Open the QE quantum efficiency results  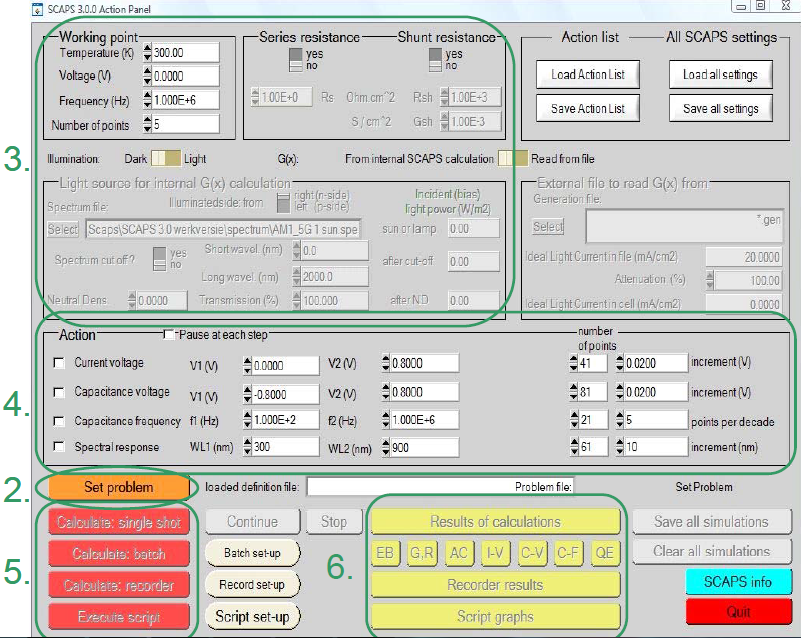click(x=604, y=552)
